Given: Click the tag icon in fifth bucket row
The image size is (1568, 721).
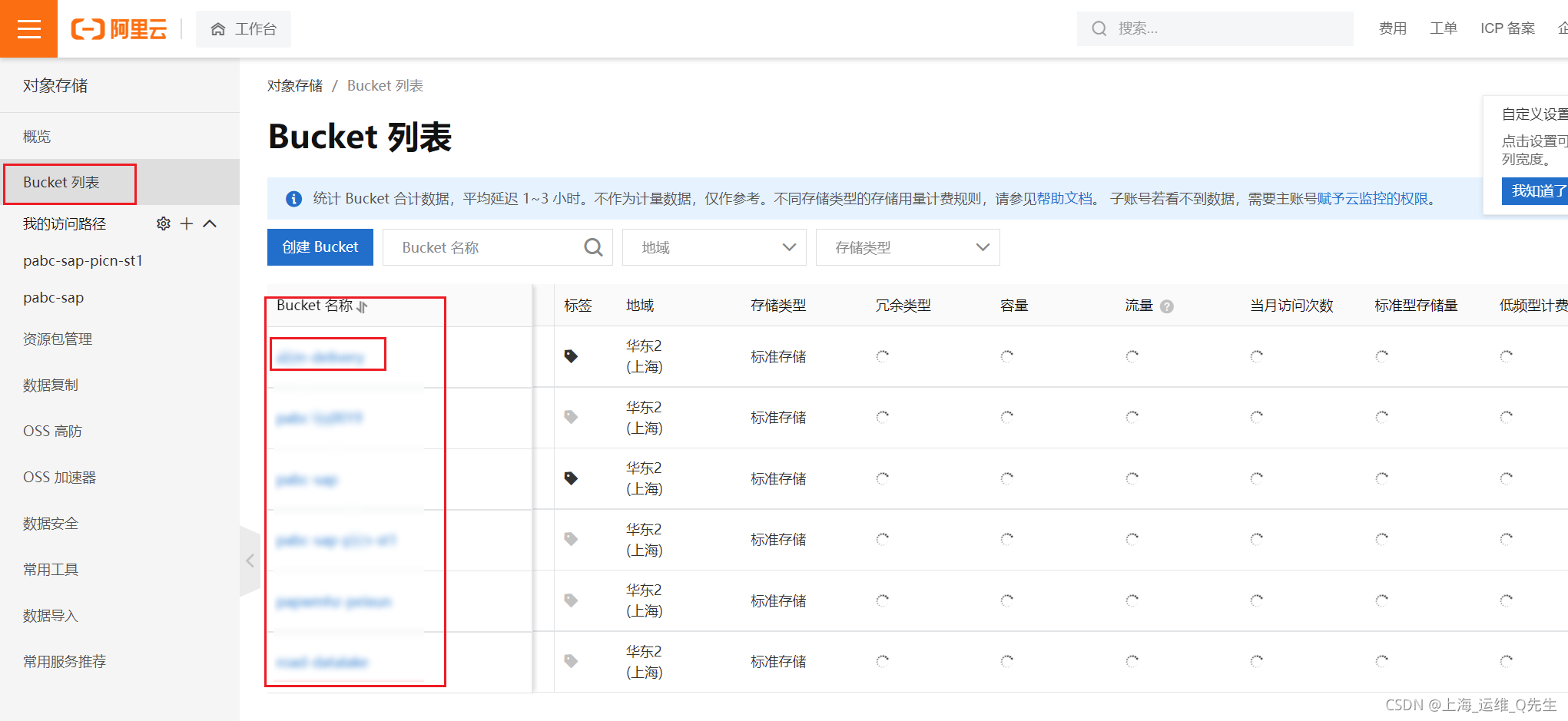Looking at the screenshot, I should point(571,600).
